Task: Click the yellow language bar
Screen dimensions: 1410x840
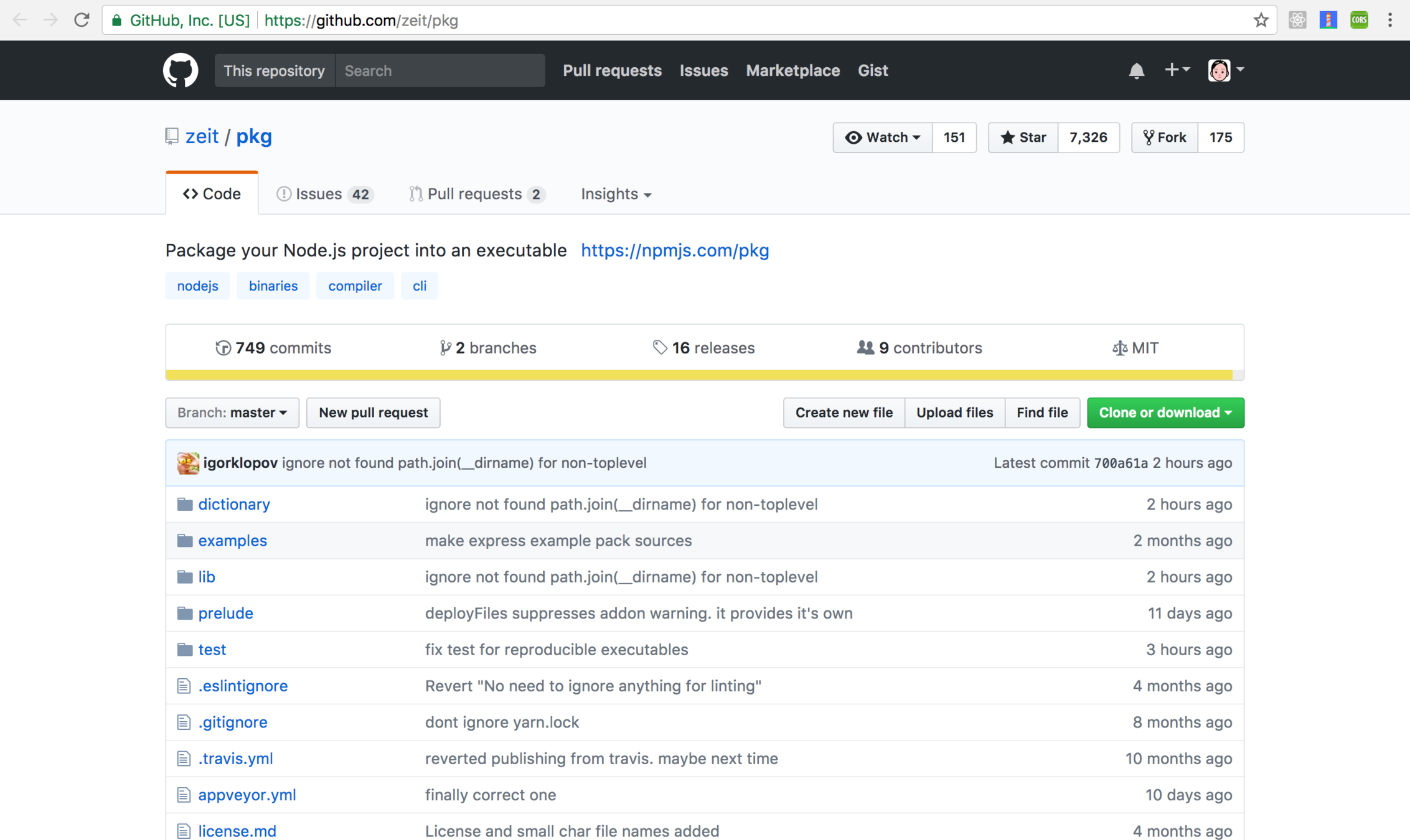Action: click(x=698, y=375)
